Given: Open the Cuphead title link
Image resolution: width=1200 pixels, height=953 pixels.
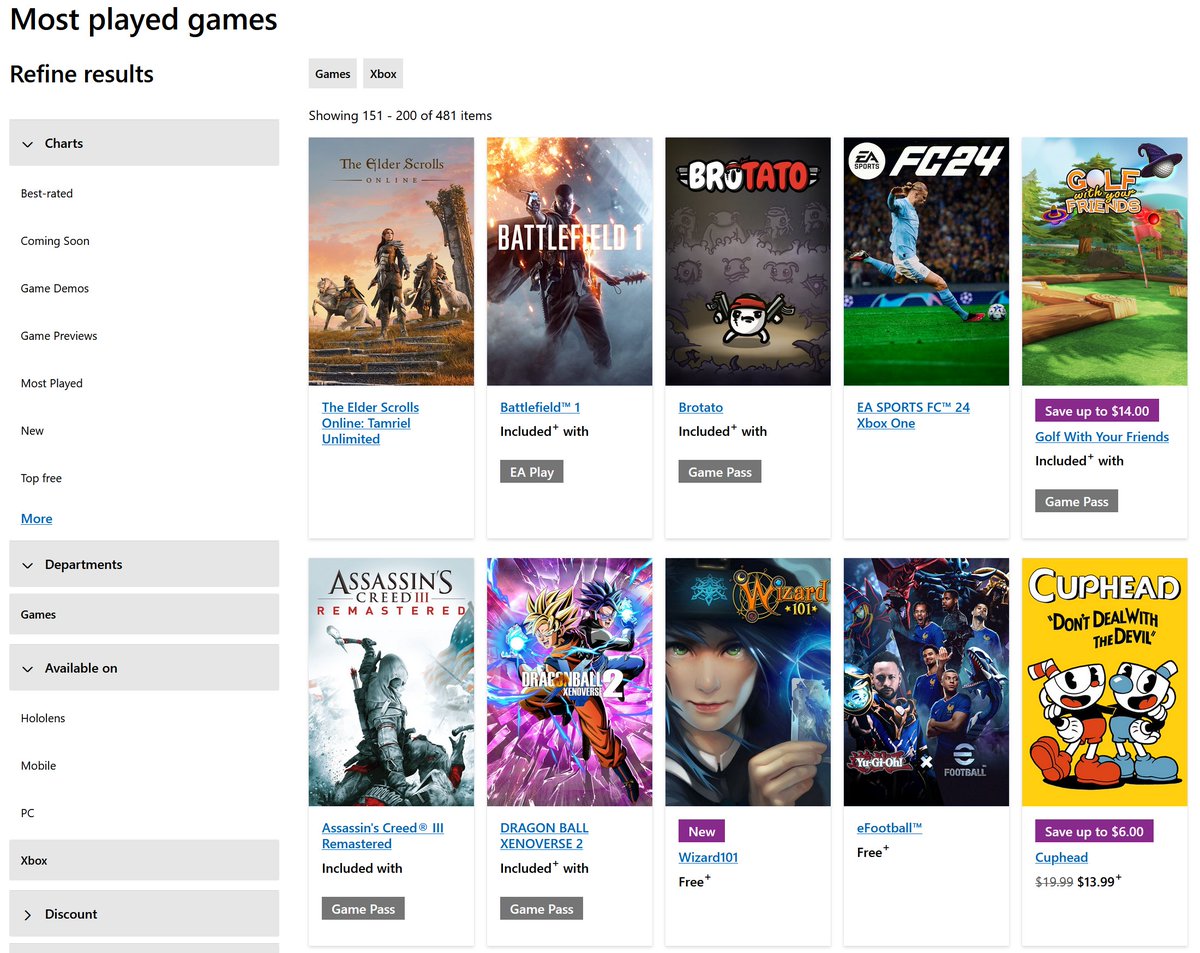Looking at the screenshot, I should point(1062,857).
